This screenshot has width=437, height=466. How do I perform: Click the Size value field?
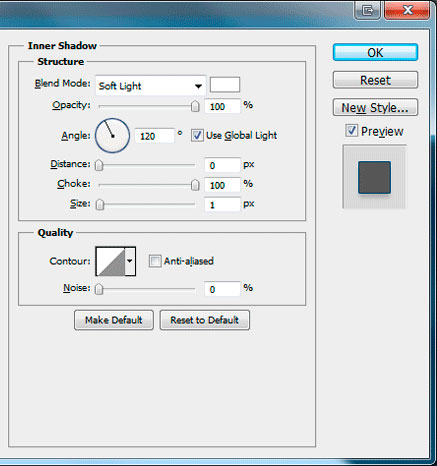coord(222,204)
